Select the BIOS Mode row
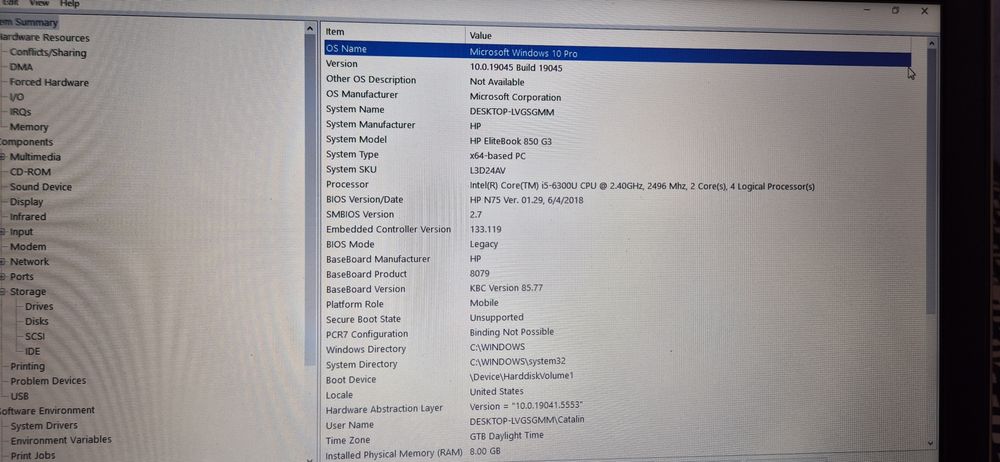This screenshot has width=1000, height=462. 617,244
